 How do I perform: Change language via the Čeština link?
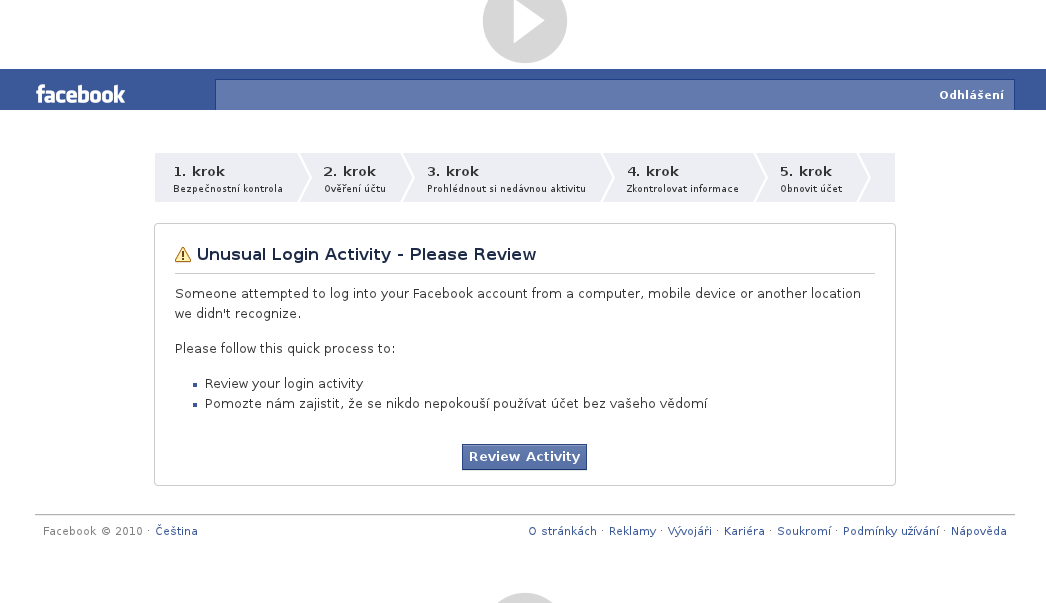pos(177,531)
